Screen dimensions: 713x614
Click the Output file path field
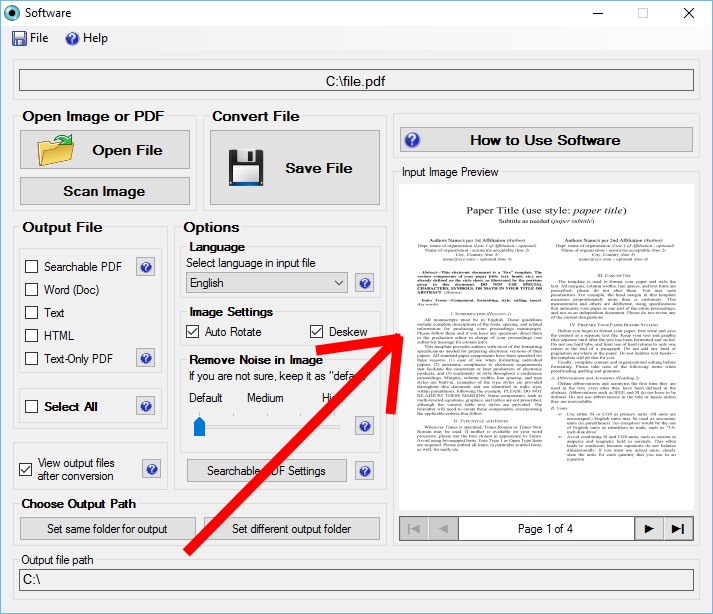356,580
